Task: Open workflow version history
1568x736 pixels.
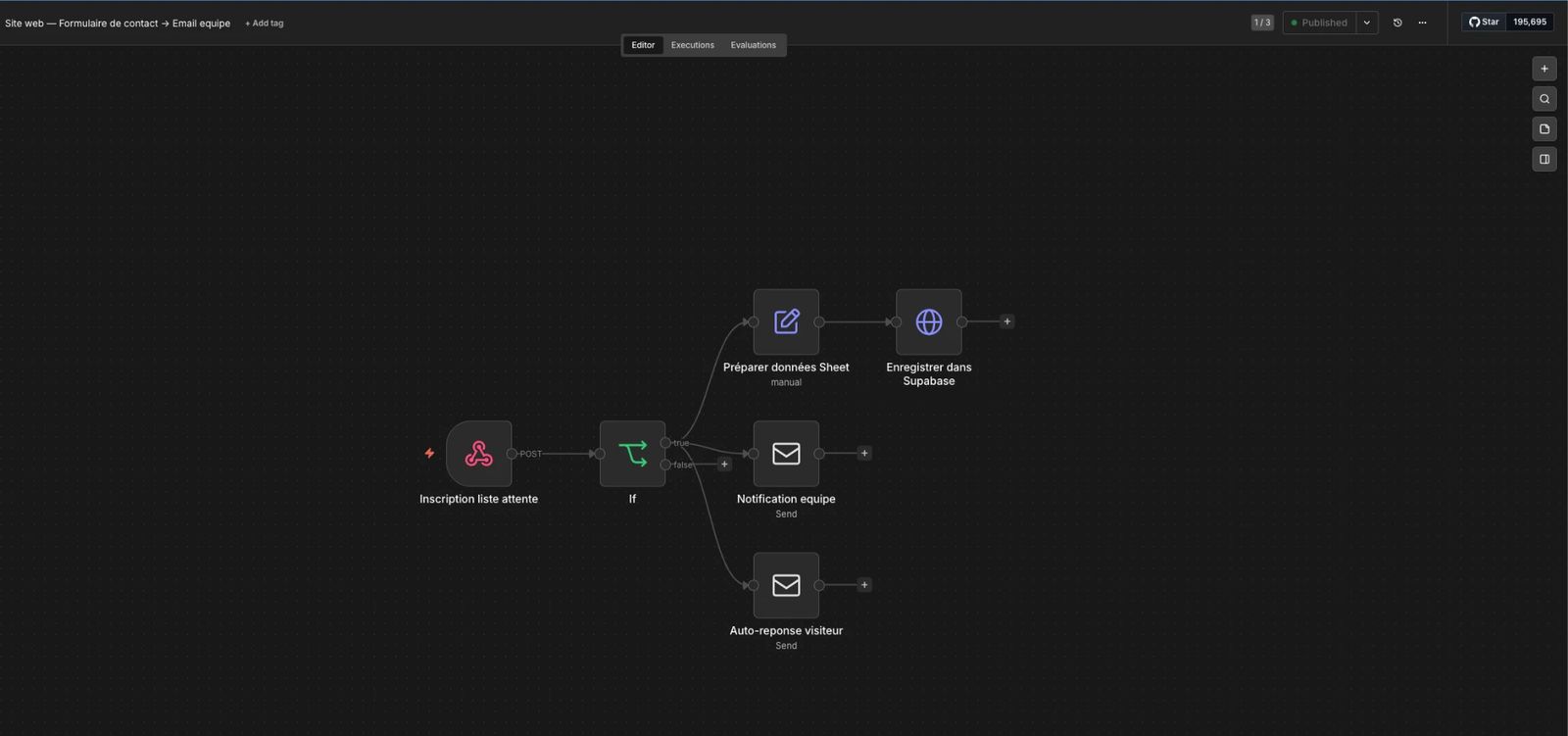Action: point(1397,23)
